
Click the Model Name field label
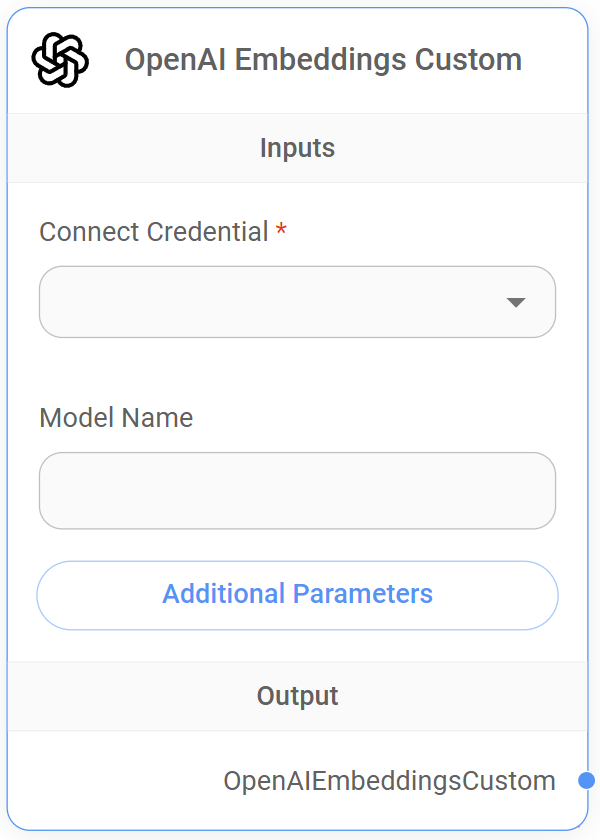115,418
